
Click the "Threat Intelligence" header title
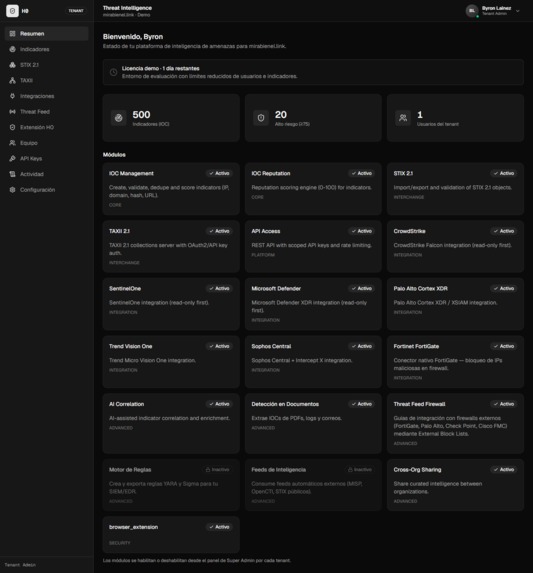coord(127,8)
